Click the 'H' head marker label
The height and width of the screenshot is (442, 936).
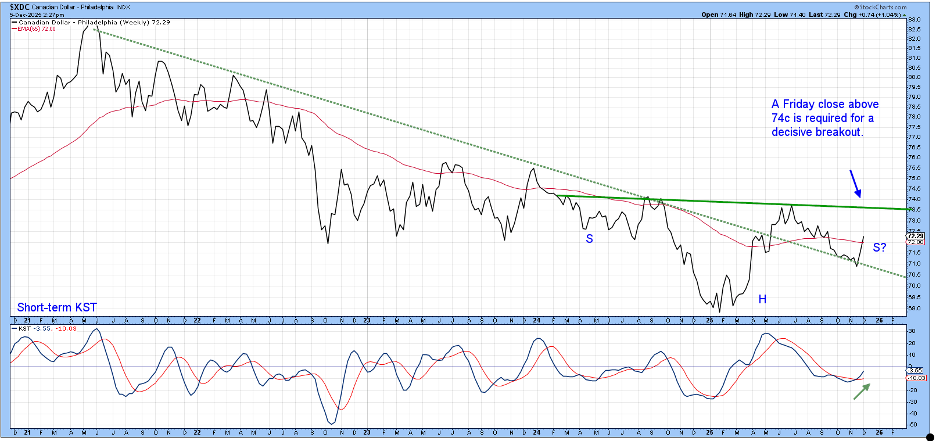coord(762,299)
